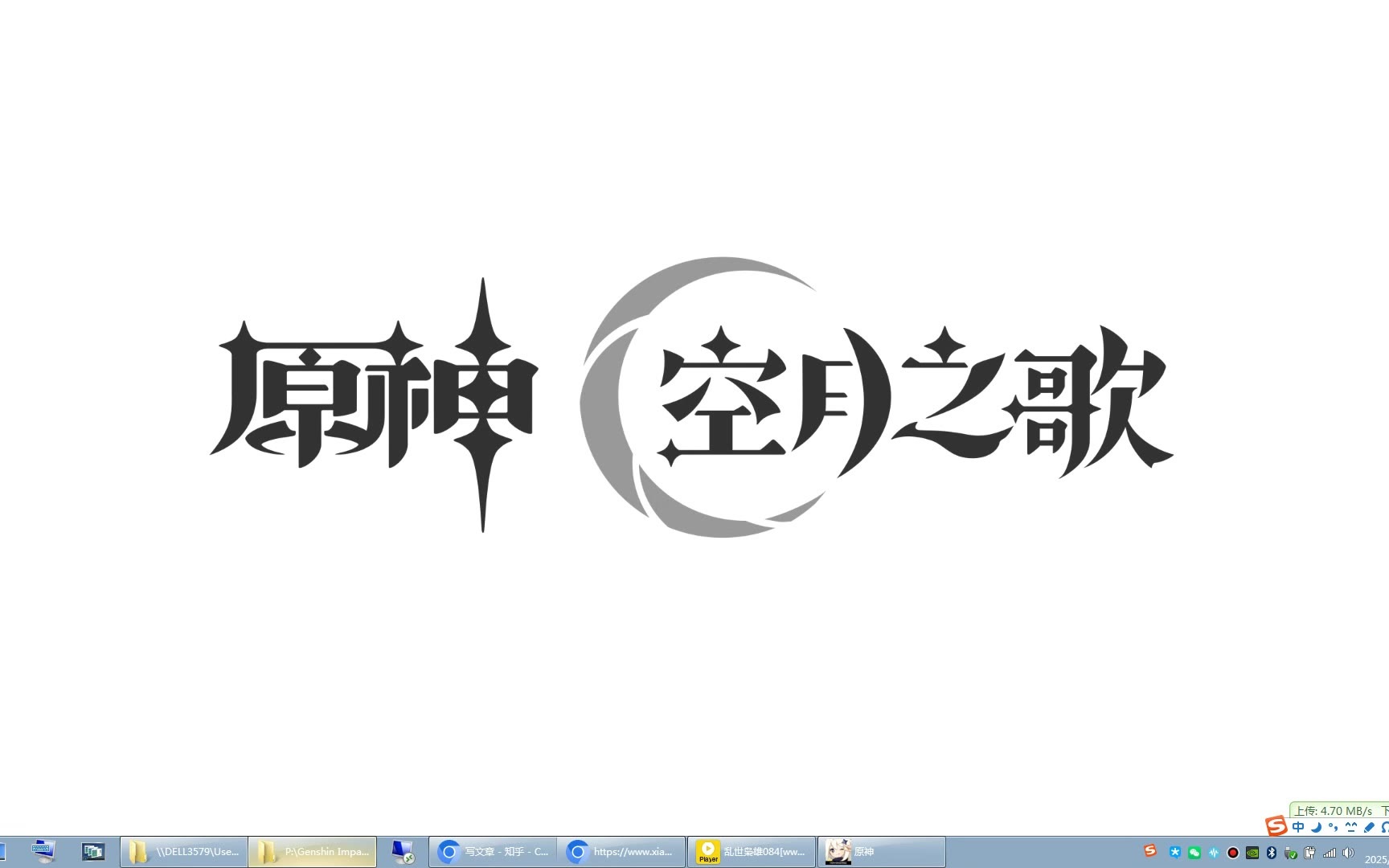Select the 原神 taskbar button
This screenshot has height=868, width=1389.
tap(882, 852)
